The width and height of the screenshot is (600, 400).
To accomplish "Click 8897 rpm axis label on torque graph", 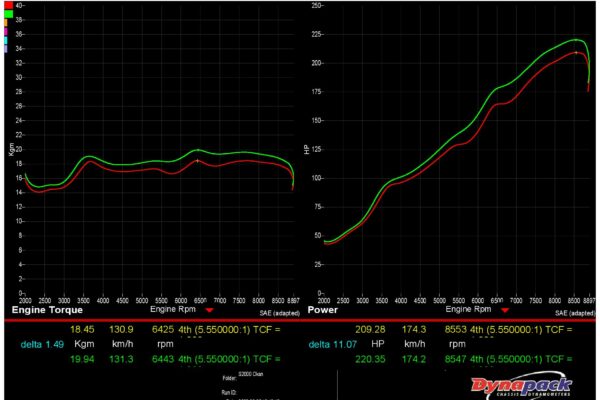I will tap(293, 300).
